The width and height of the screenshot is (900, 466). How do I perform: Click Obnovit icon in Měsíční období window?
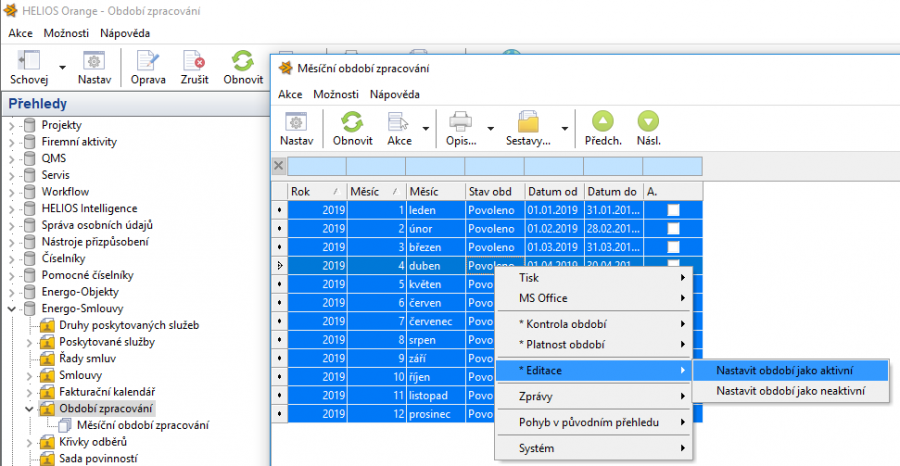352,122
